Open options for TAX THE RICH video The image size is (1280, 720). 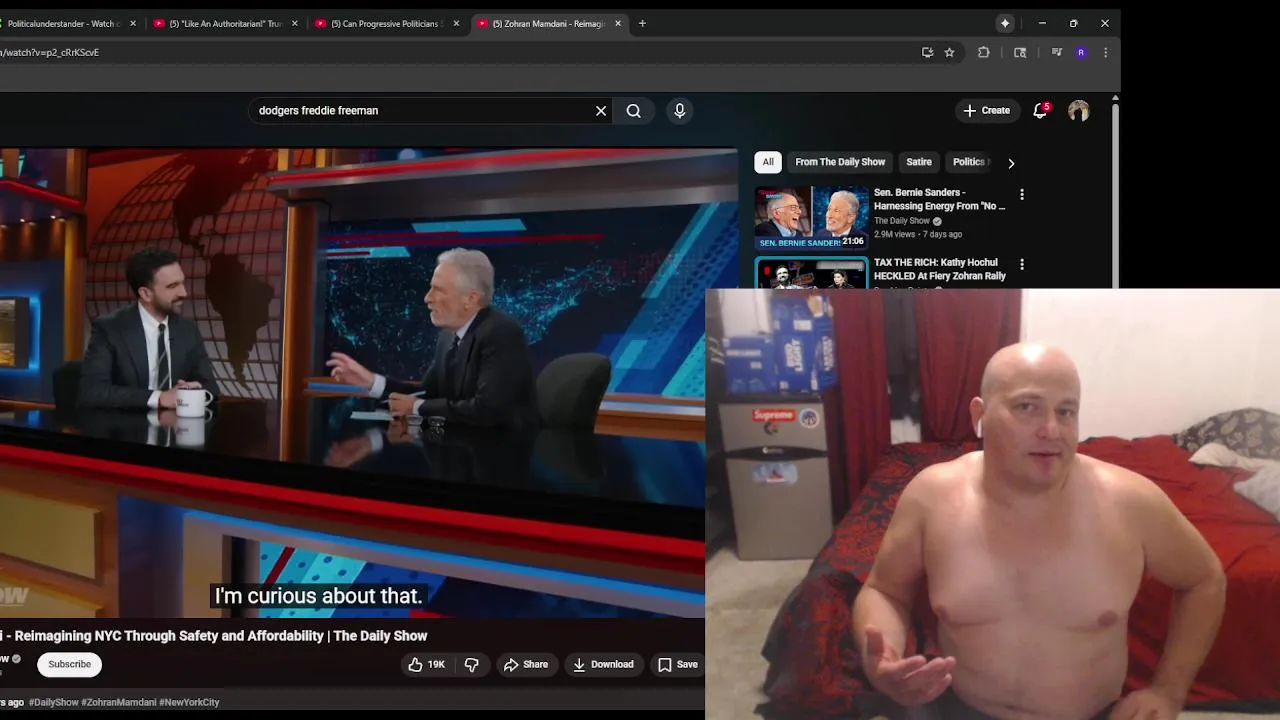(1022, 265)
